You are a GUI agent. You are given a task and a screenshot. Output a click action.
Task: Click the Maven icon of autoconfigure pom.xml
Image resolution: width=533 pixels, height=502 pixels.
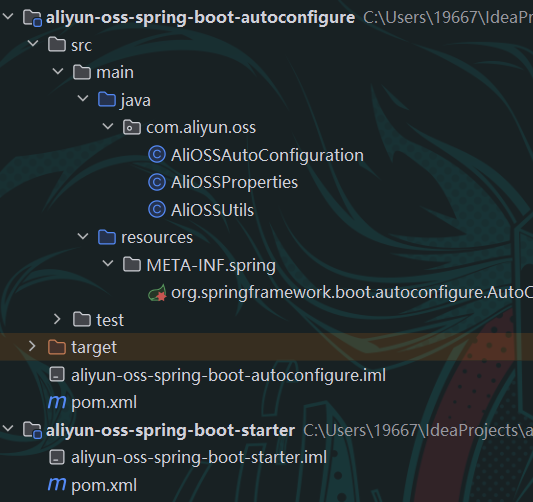57,402
